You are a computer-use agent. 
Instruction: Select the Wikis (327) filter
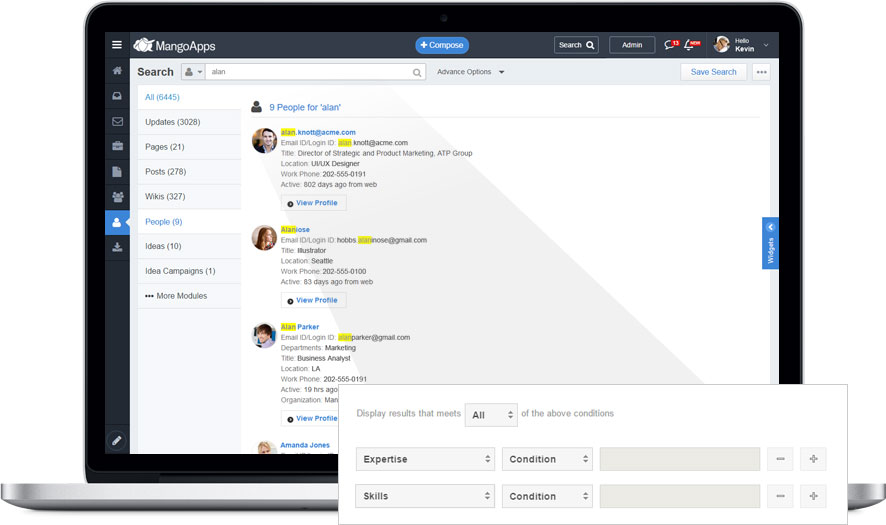click(x=189, y=197)
